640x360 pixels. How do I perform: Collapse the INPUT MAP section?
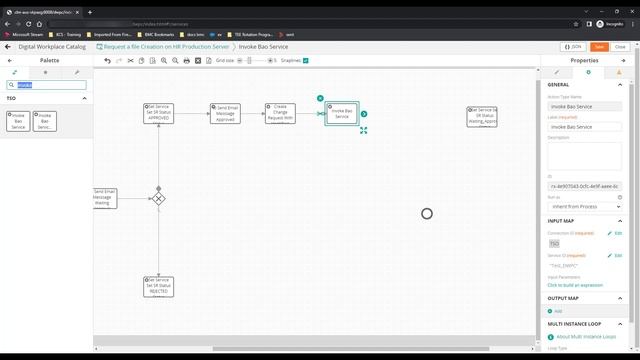tap(620, 221)
